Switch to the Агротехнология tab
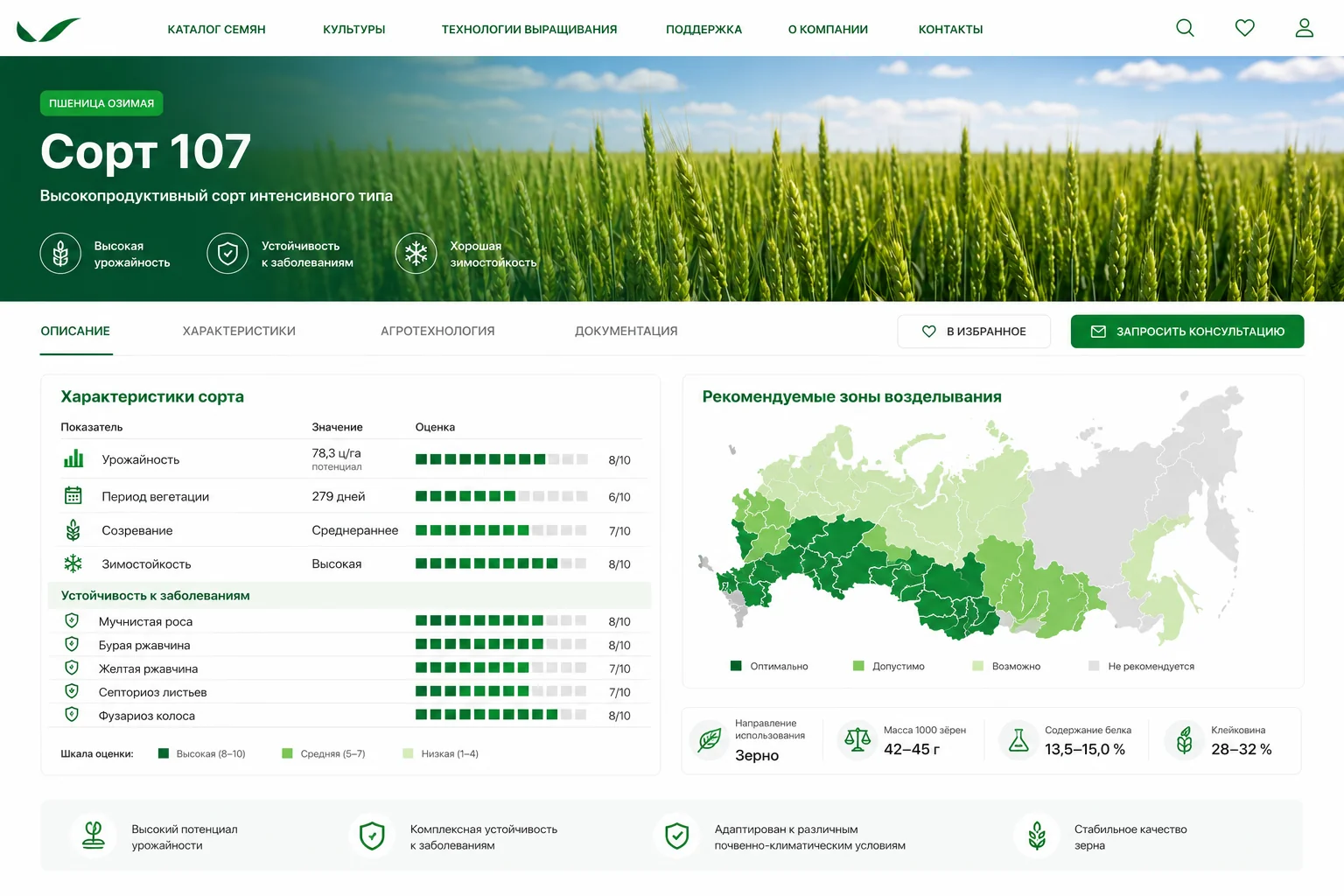The width and height of the screenshot is (1344, 896). (437, 331)
